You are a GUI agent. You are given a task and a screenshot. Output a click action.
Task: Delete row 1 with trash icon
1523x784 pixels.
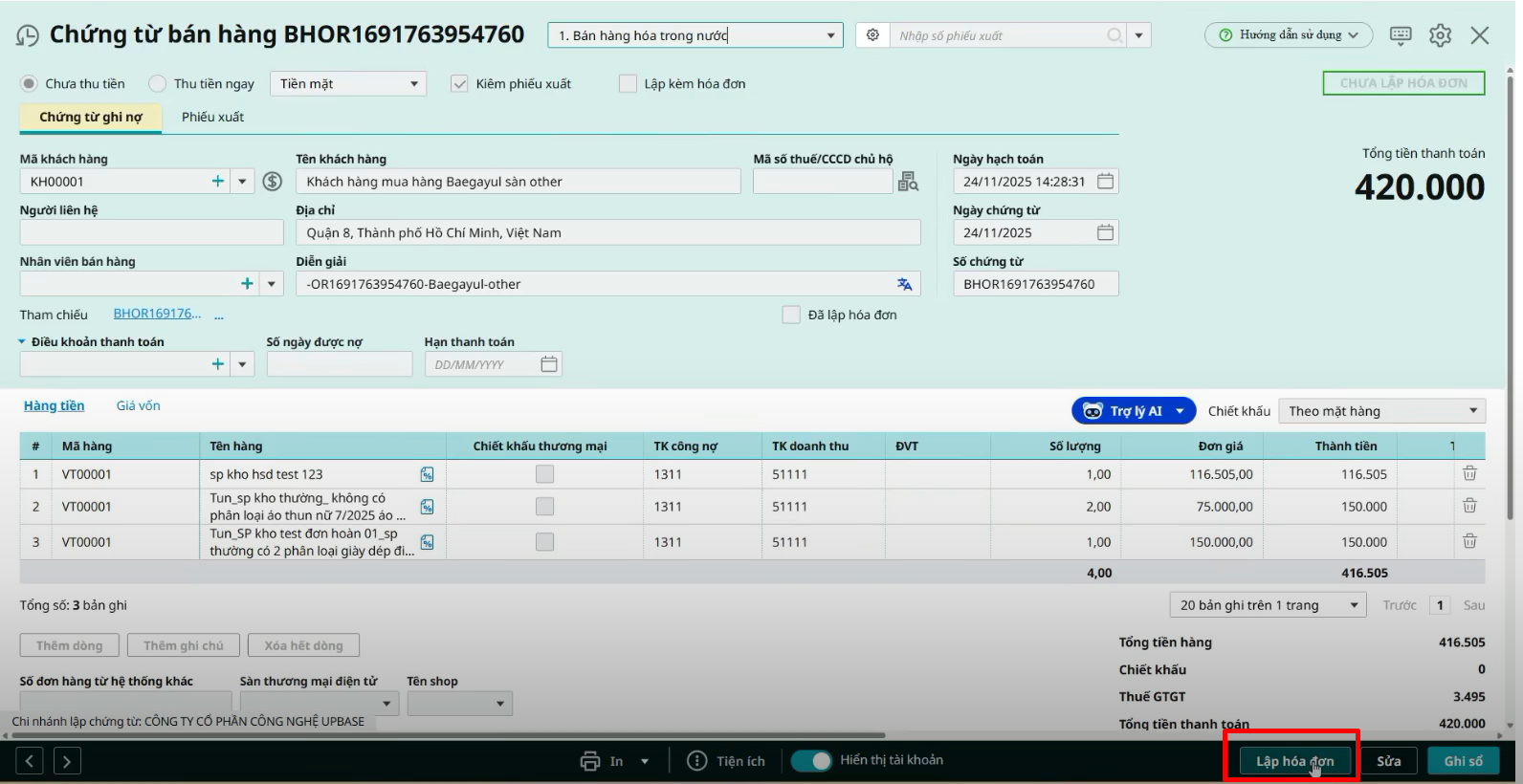(x=1469, y=473)
